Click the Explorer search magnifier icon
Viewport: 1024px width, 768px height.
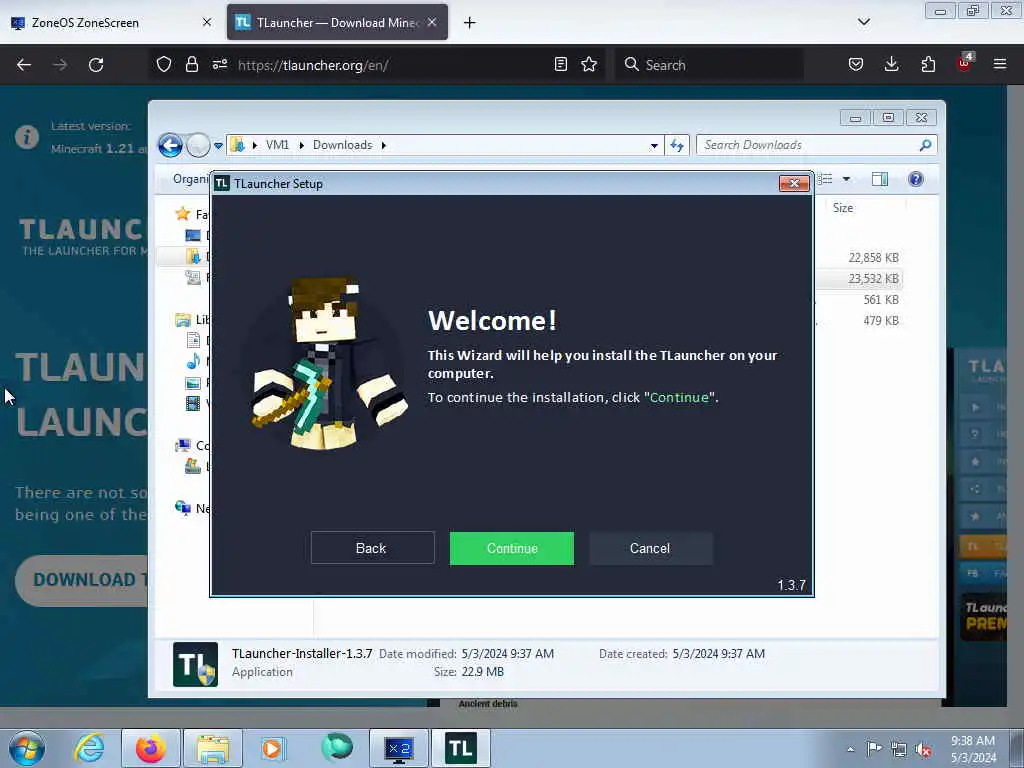click(x=925, y=145)
